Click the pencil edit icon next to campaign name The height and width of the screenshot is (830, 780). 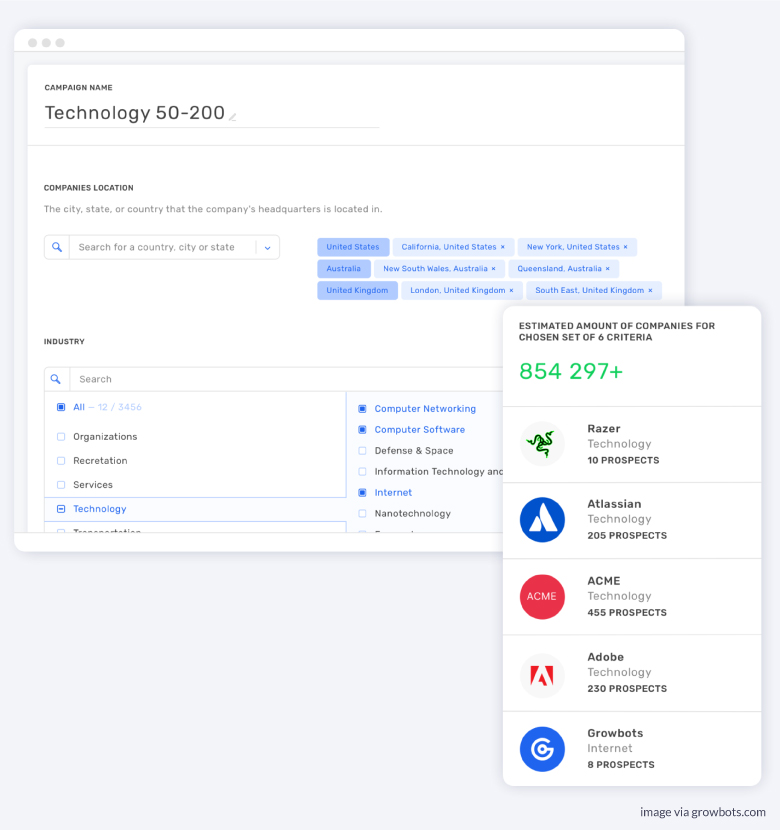[x=232, y=116]
